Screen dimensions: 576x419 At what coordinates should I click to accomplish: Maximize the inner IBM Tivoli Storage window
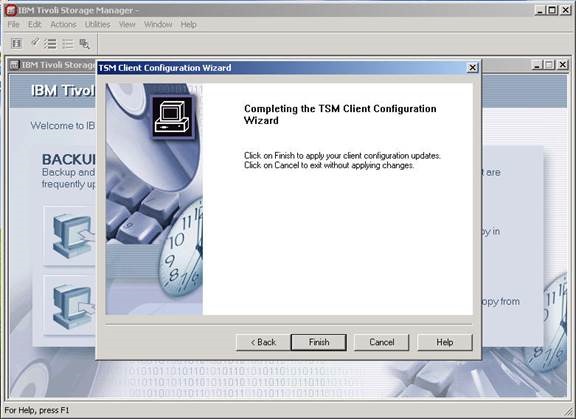(x=550, y=65)
